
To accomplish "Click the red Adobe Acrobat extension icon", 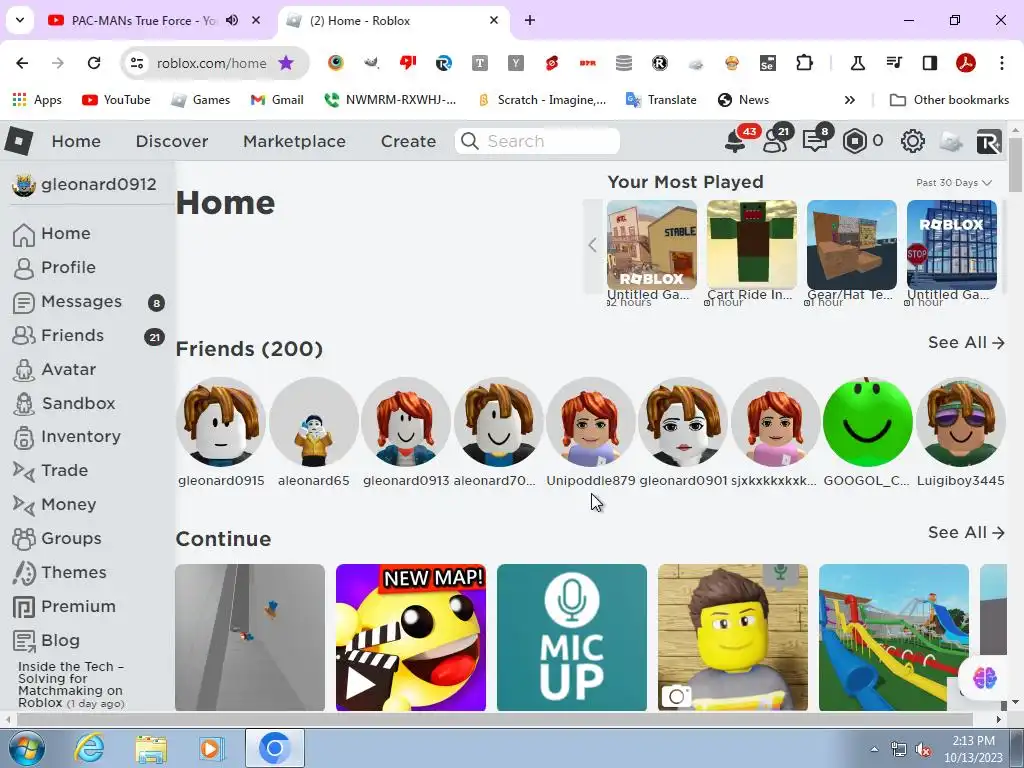I will click(x=966, y=63).
